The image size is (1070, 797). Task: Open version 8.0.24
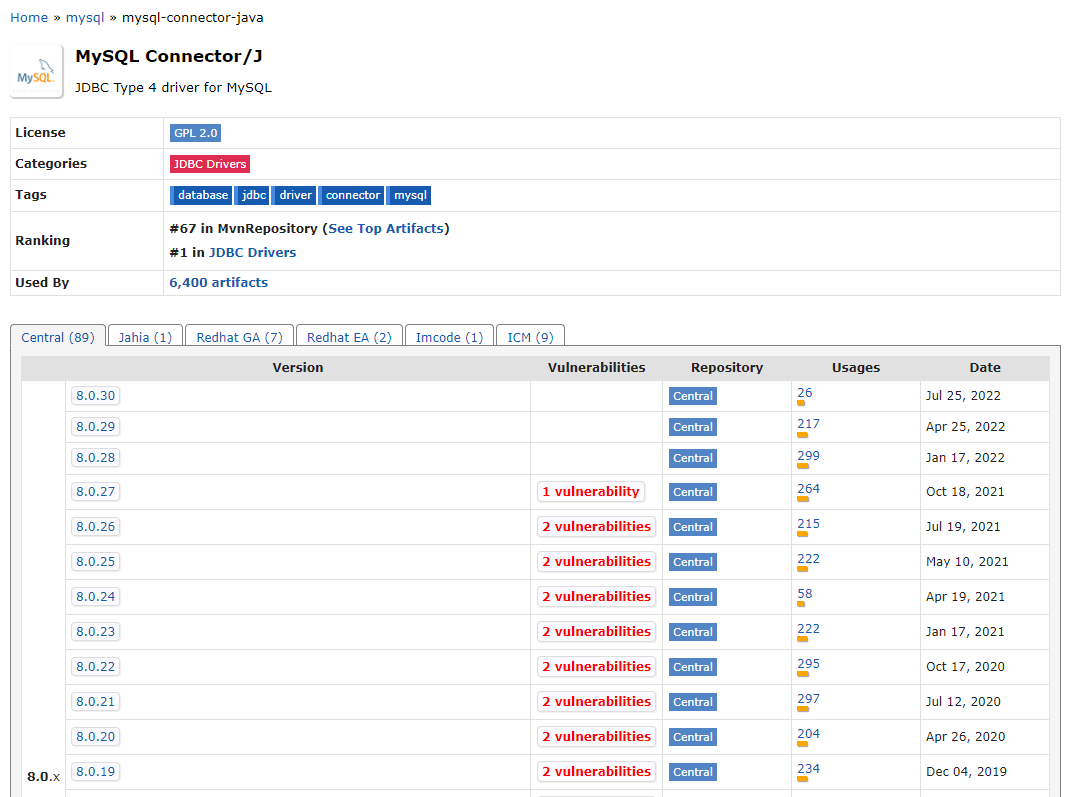click(96, 596)
